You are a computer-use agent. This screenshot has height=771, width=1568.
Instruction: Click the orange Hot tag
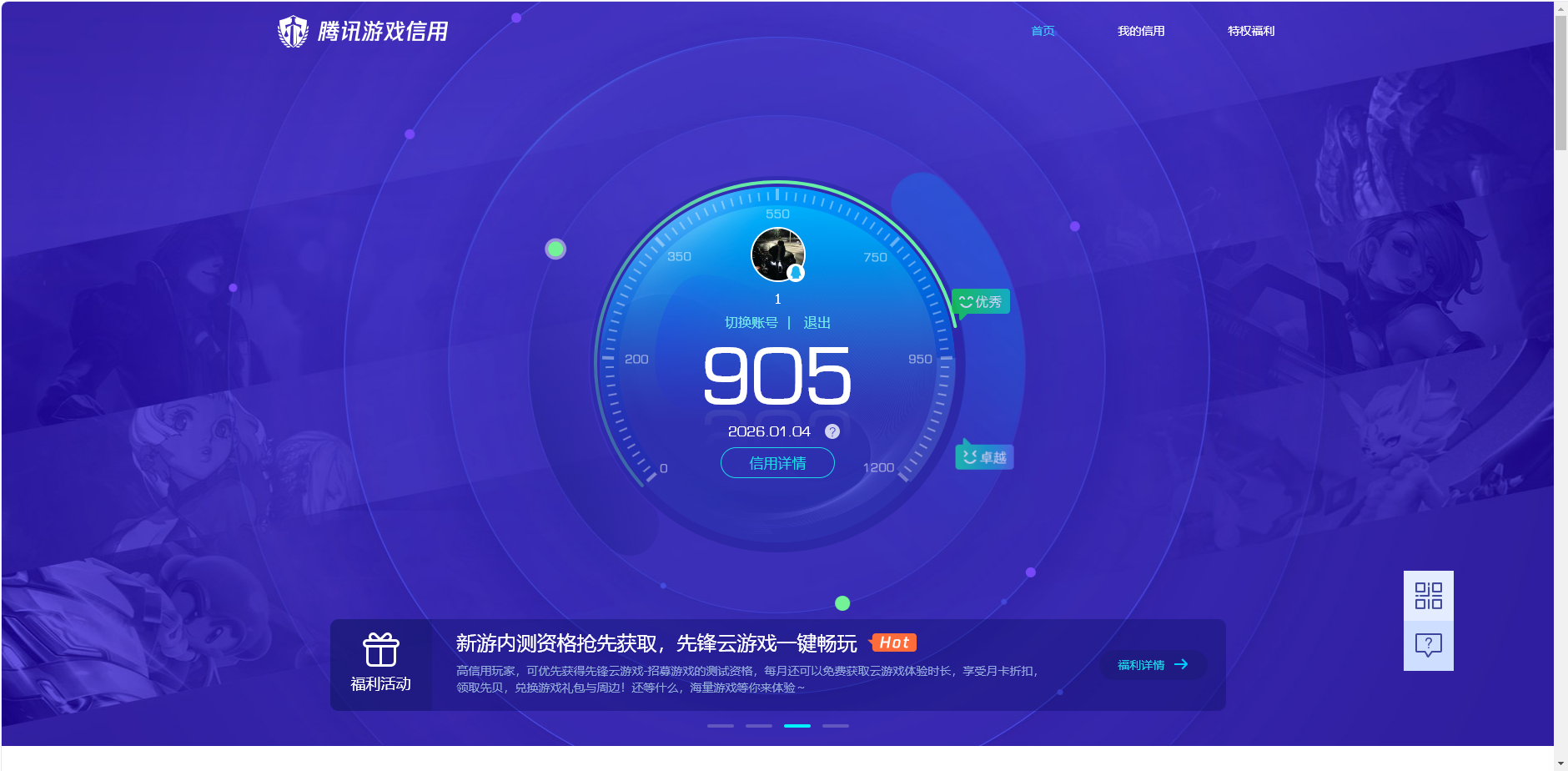point(893,642)
